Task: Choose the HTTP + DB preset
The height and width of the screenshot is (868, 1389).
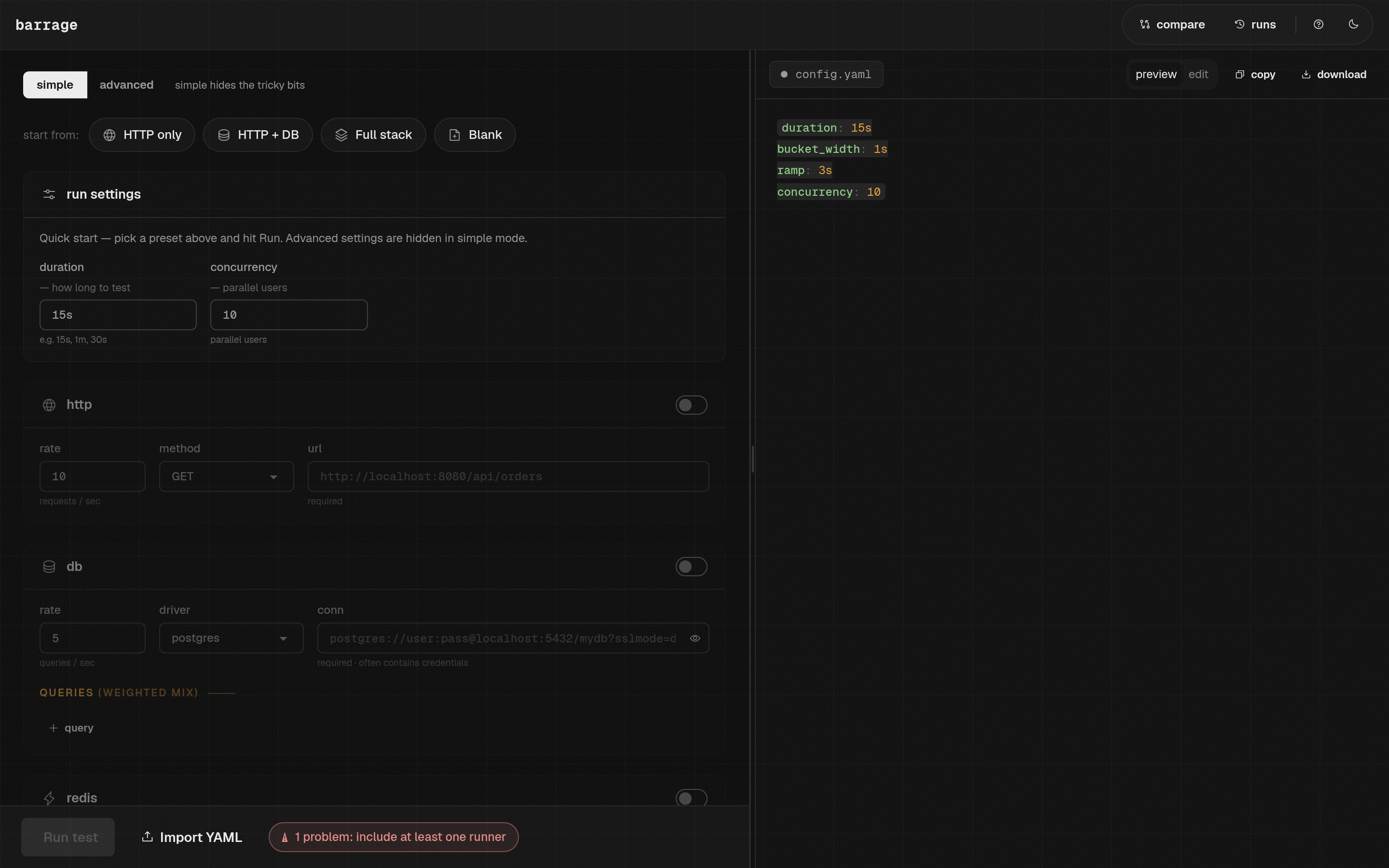Action: [258, 135]
